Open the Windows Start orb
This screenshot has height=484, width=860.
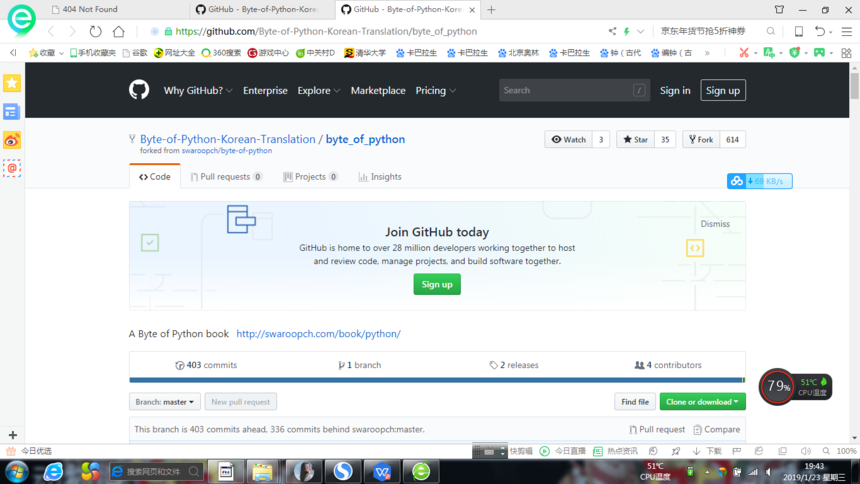(16, 471)
